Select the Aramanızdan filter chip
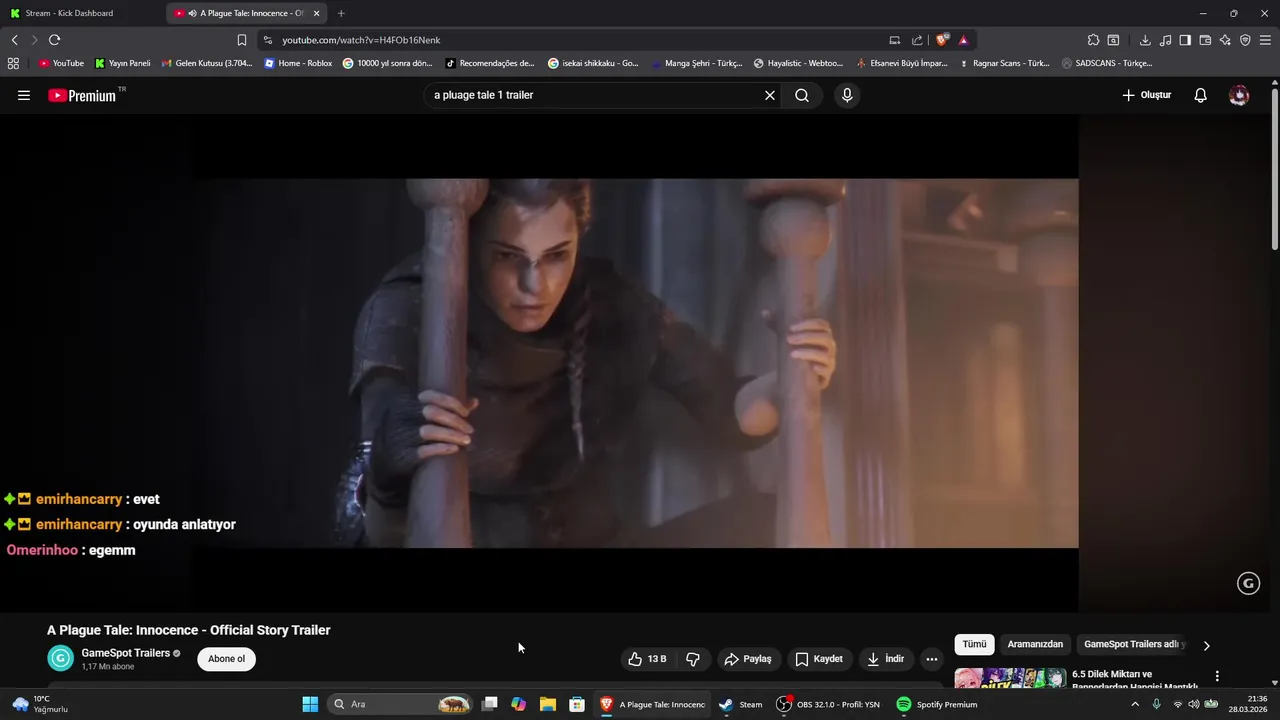Image resolution: width=1280 pixels, height=720 pixels. point(1035,645)
